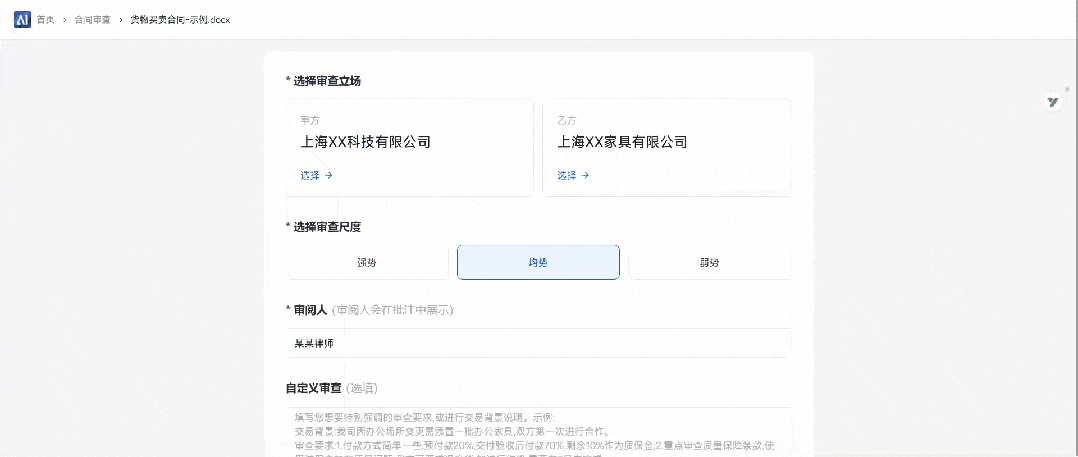Choose the 均势 review scale option
Screen dimensions: 1078x457
(538, 263)
